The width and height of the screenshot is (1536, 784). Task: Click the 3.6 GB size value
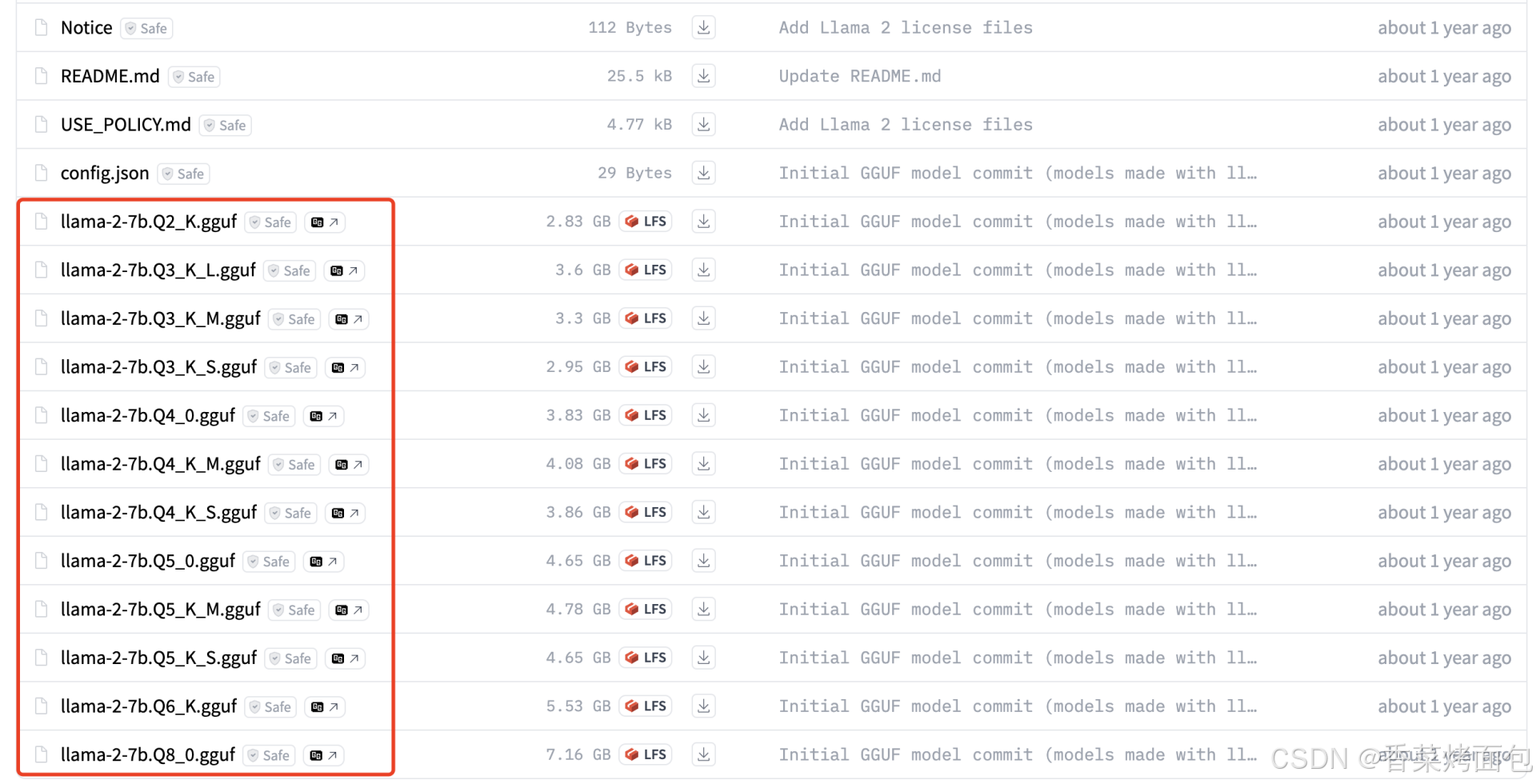583,270
